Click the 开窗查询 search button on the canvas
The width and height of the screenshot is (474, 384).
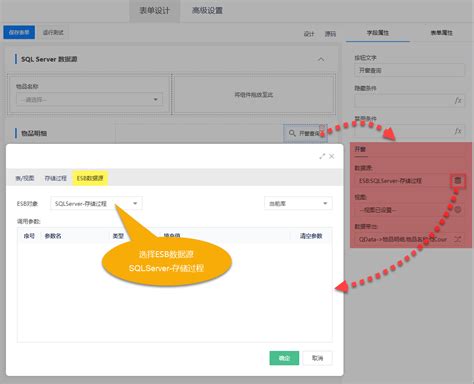point(305,133)
